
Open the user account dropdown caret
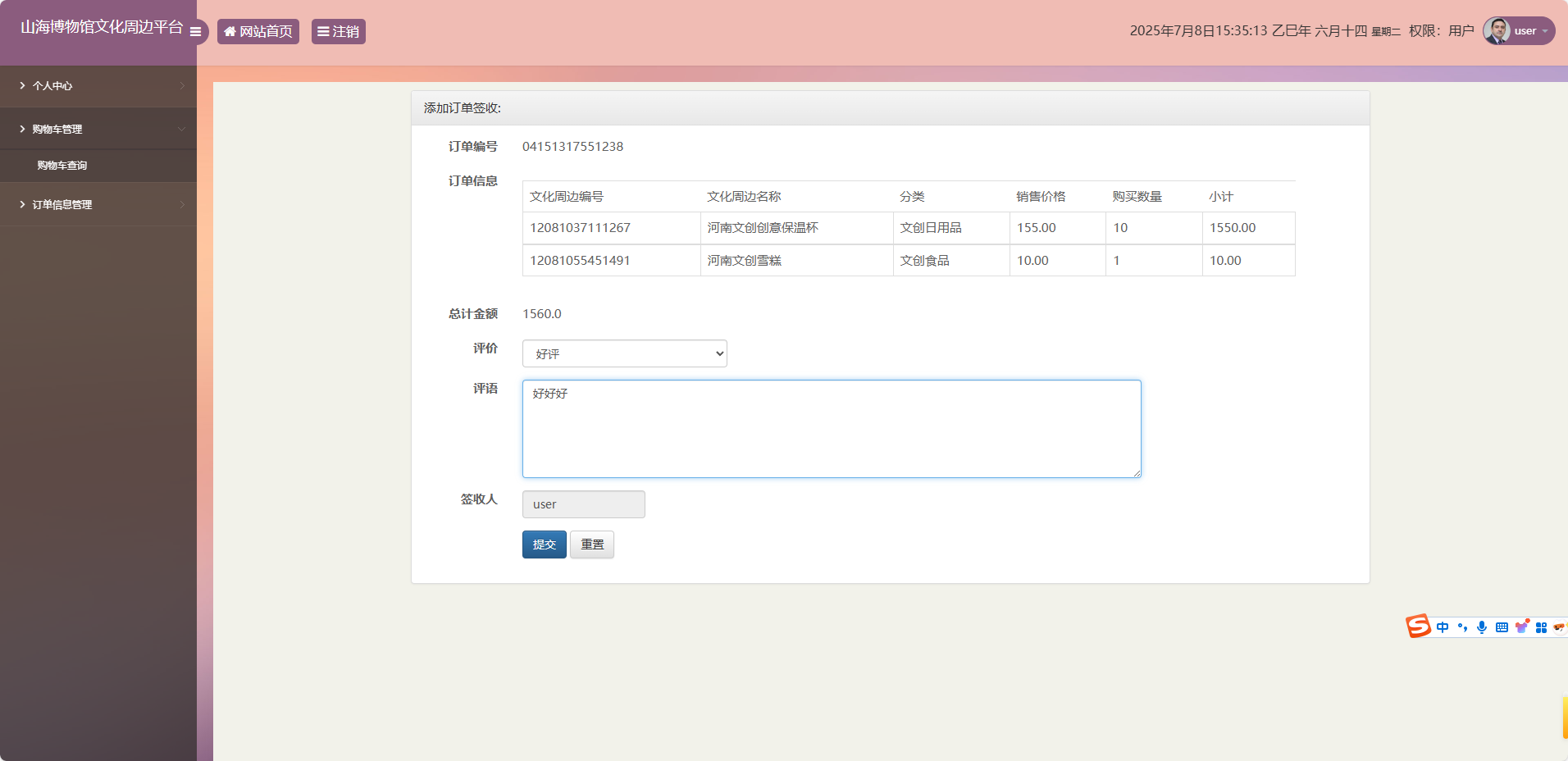pyautogui.click(x=1545, y=32)
